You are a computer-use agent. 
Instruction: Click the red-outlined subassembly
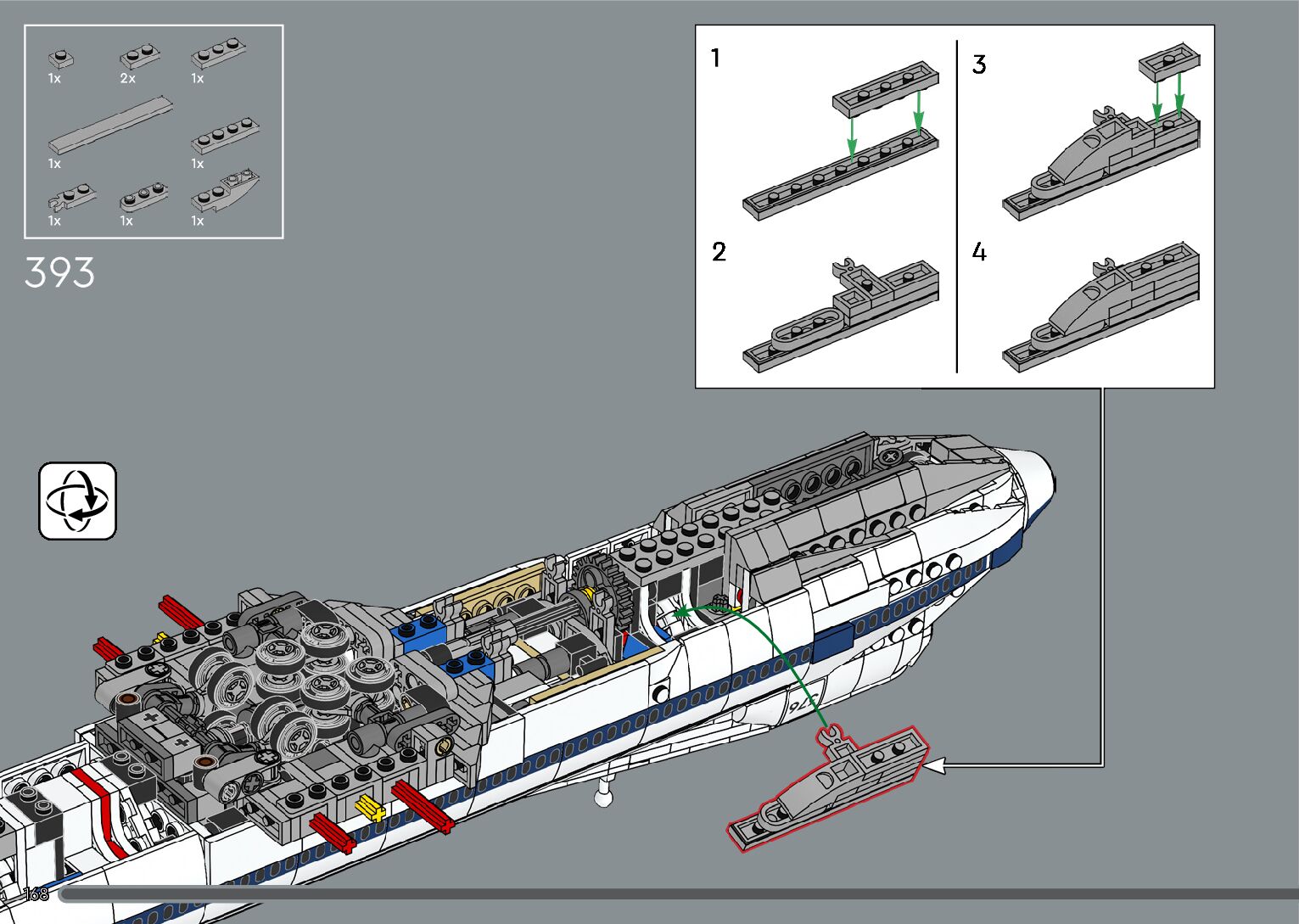828,787
